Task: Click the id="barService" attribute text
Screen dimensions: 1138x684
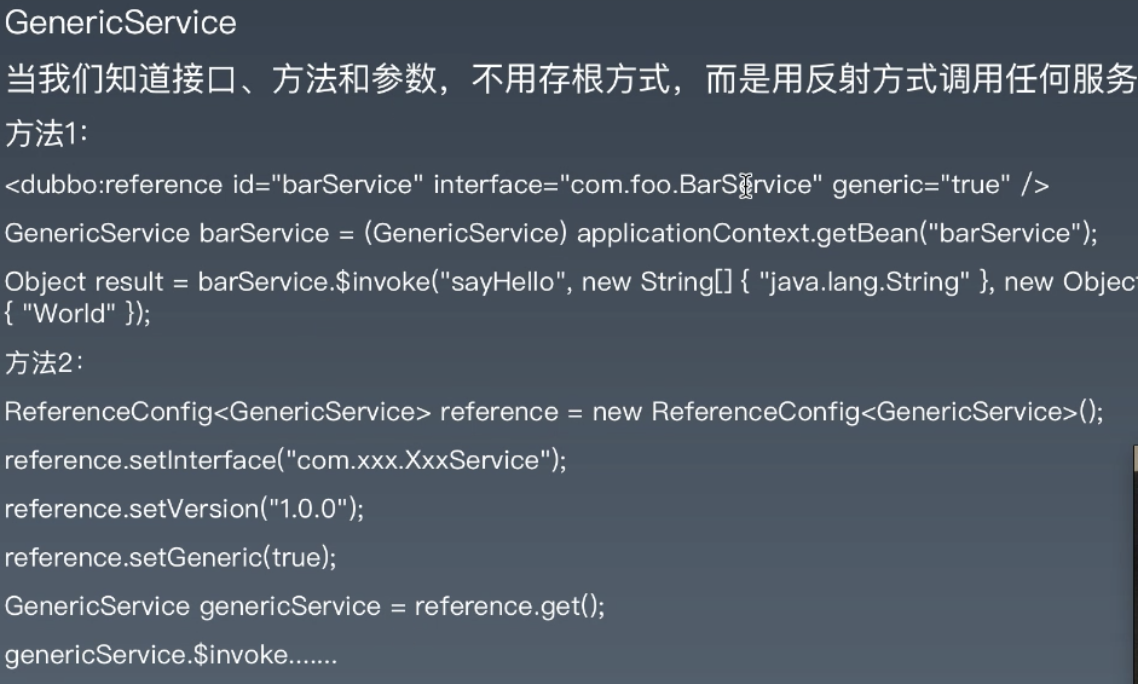Action: point(328,185)
